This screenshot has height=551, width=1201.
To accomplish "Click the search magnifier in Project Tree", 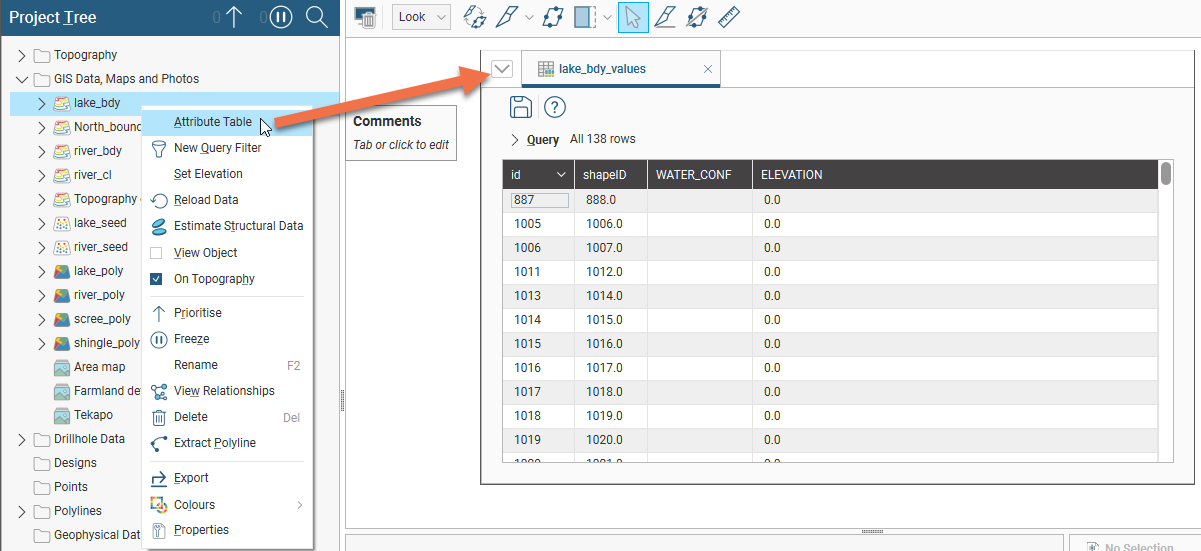I will point(316,17).
